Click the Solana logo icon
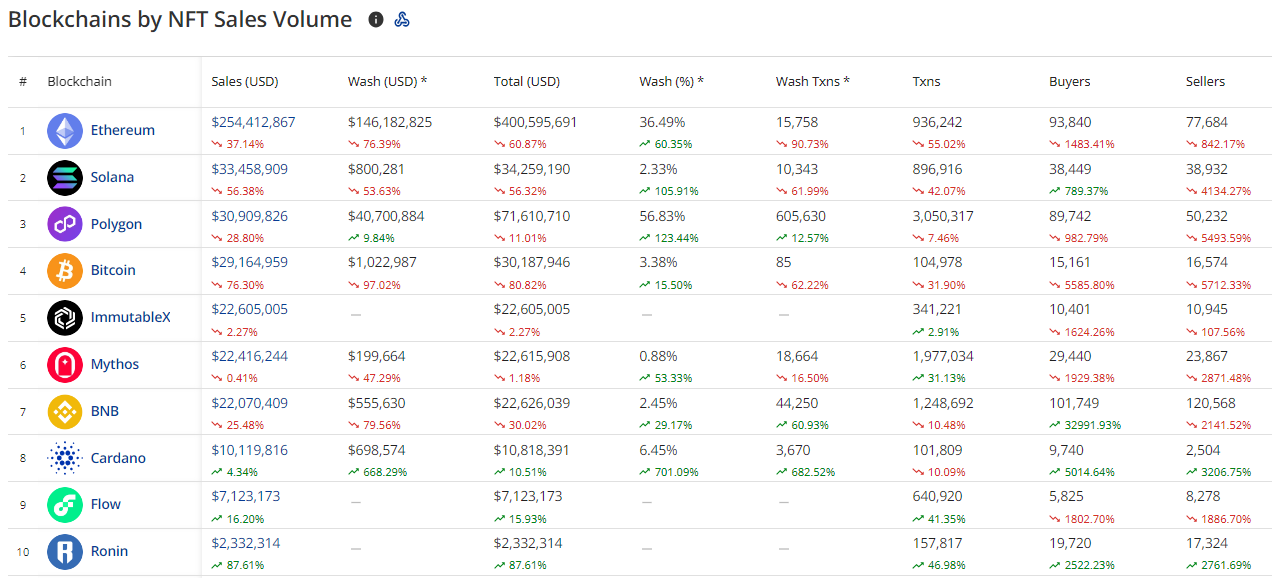Image resolution: width=1272 pixels, height=578 pixels. [x=65, y=178]
